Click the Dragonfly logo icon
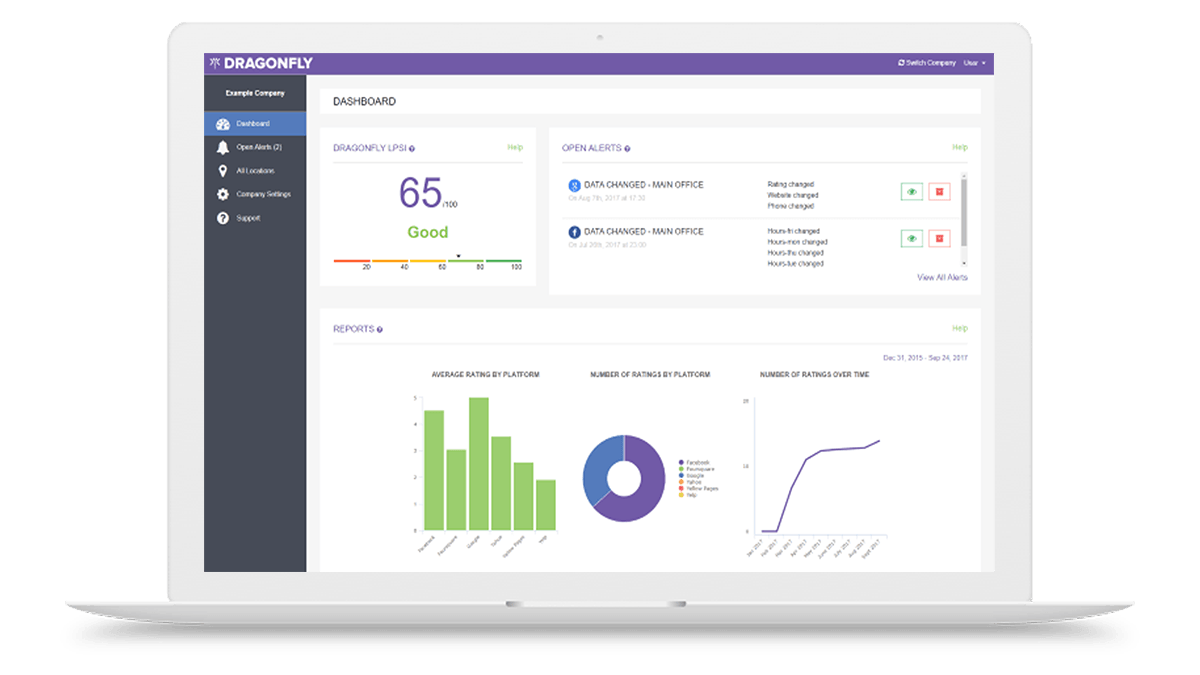 pos(214,62)
